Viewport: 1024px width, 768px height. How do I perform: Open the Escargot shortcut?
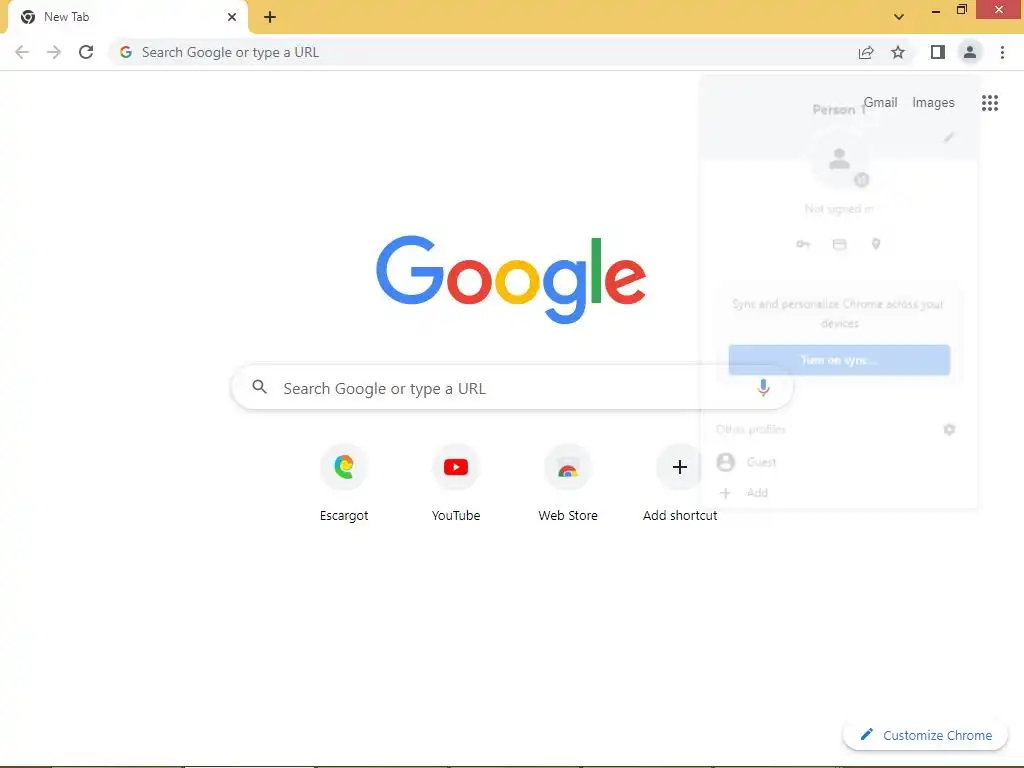coord(344,484)
